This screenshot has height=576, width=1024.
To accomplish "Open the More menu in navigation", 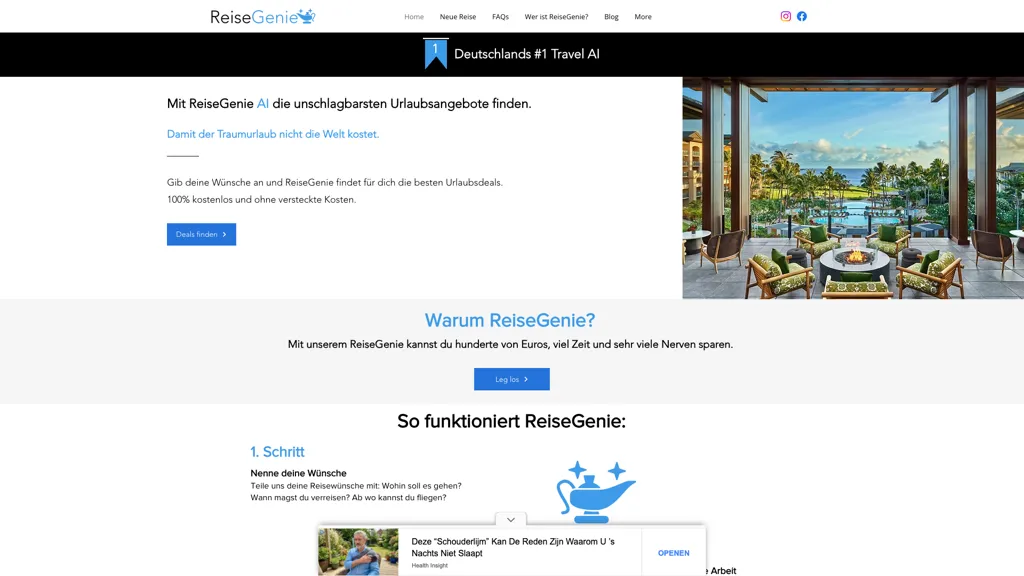I will point(643,17).
